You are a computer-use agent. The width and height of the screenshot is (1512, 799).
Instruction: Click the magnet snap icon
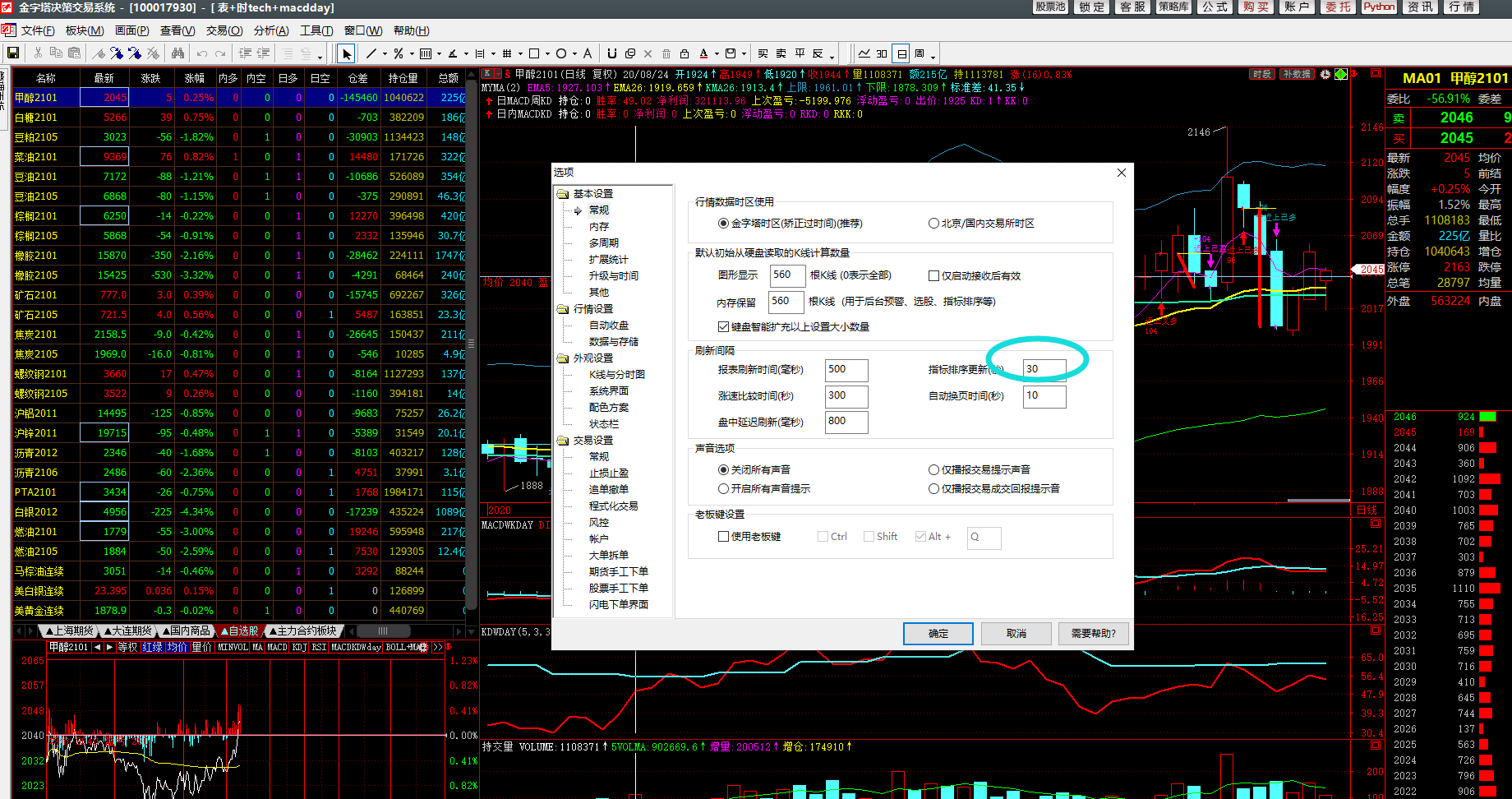(612, 53)
